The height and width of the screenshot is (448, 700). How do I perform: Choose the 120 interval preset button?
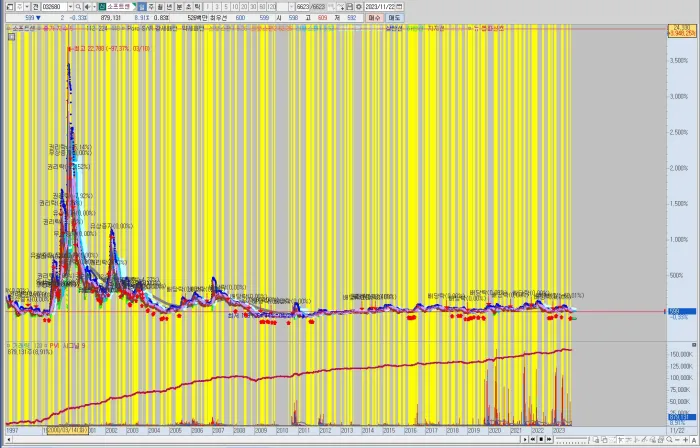[272, 7]
